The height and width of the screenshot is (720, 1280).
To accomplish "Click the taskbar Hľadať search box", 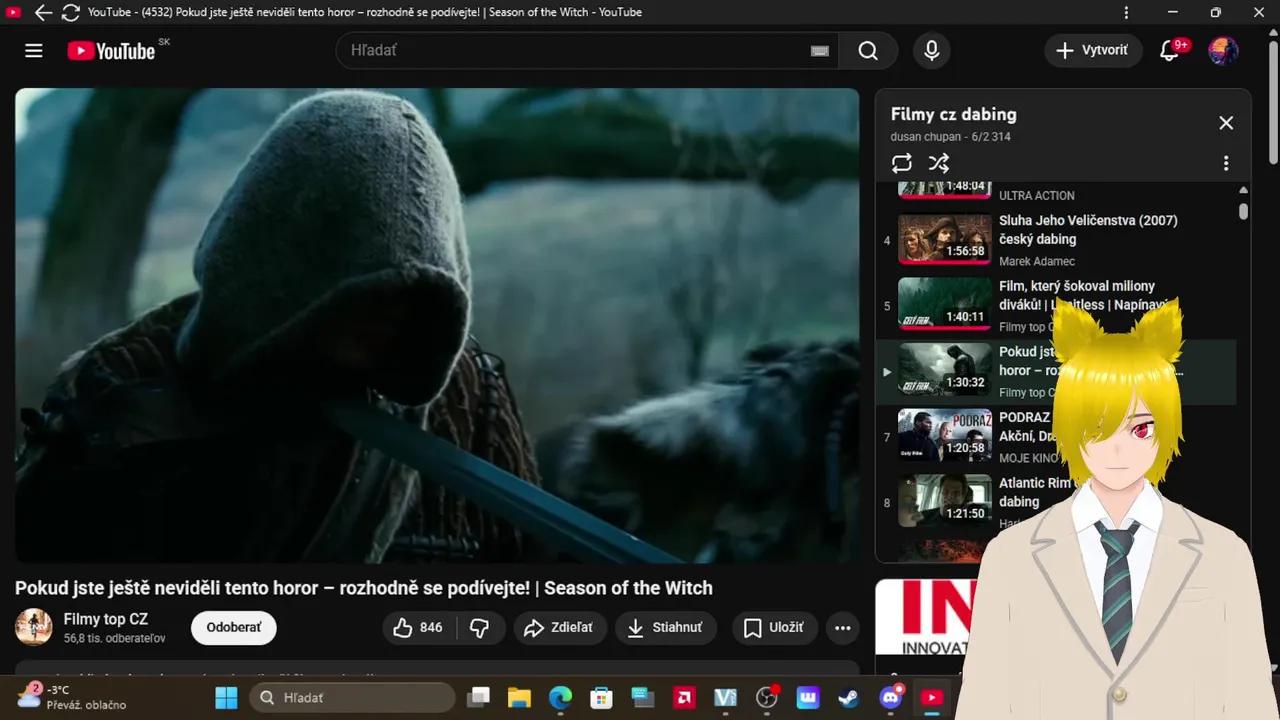I will pyautogui.click(x=352, y=697).
